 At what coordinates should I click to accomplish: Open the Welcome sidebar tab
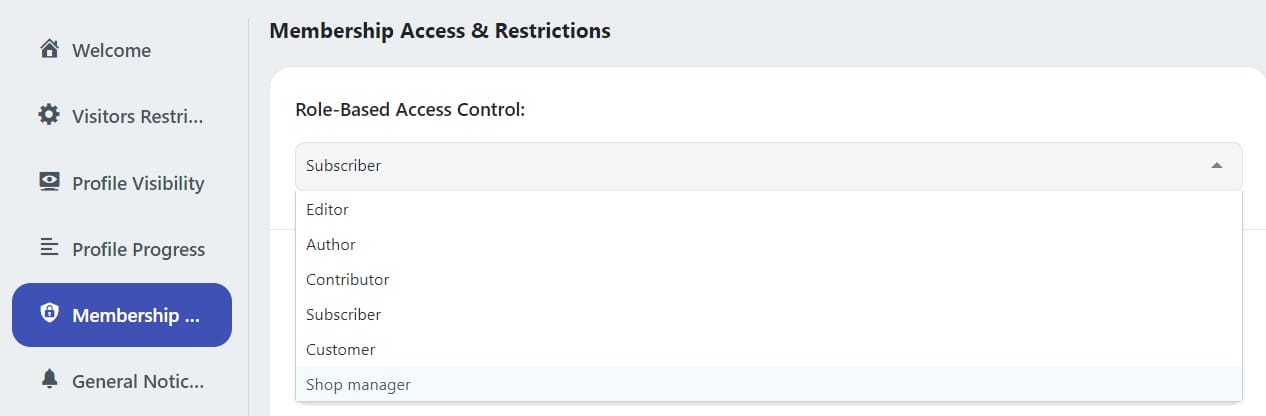click(111, 50)
